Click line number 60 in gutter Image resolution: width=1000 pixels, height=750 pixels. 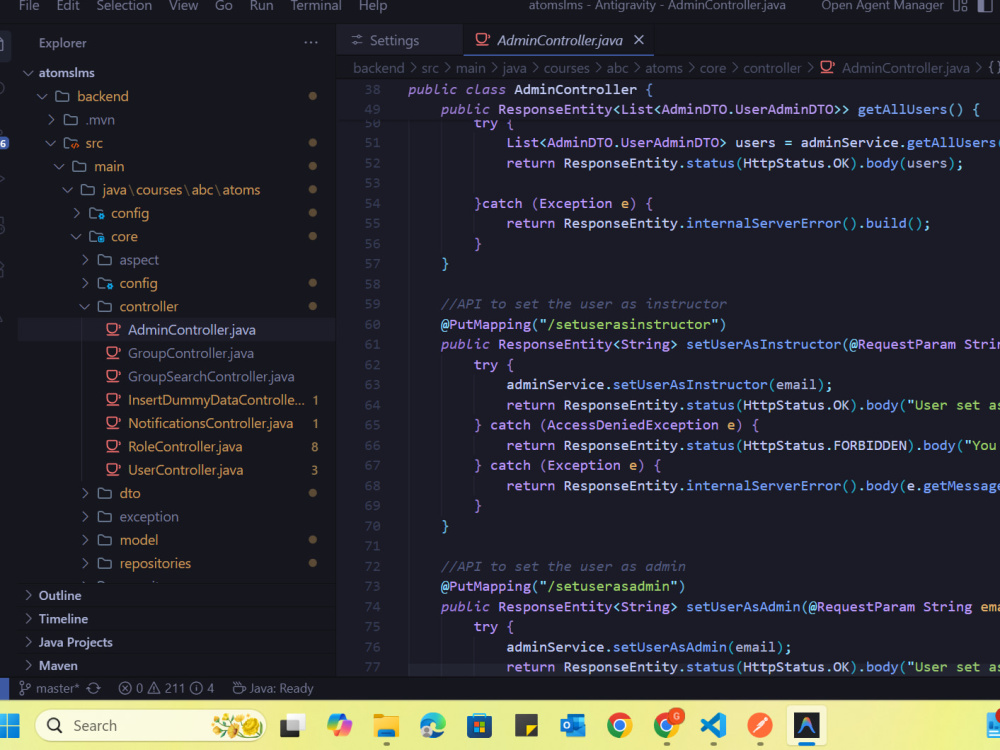(372, 325)
